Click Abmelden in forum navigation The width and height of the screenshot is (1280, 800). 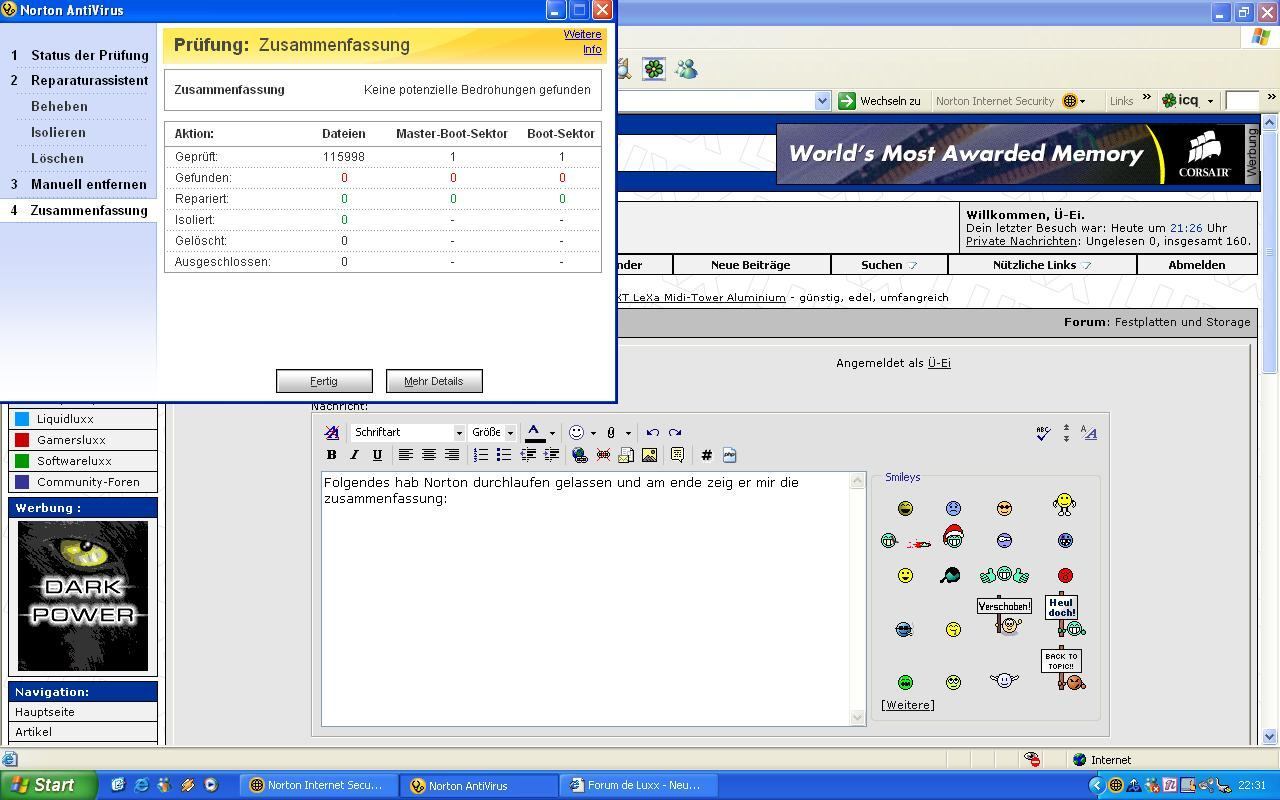pyautogui.click(x=1196, y=265)
